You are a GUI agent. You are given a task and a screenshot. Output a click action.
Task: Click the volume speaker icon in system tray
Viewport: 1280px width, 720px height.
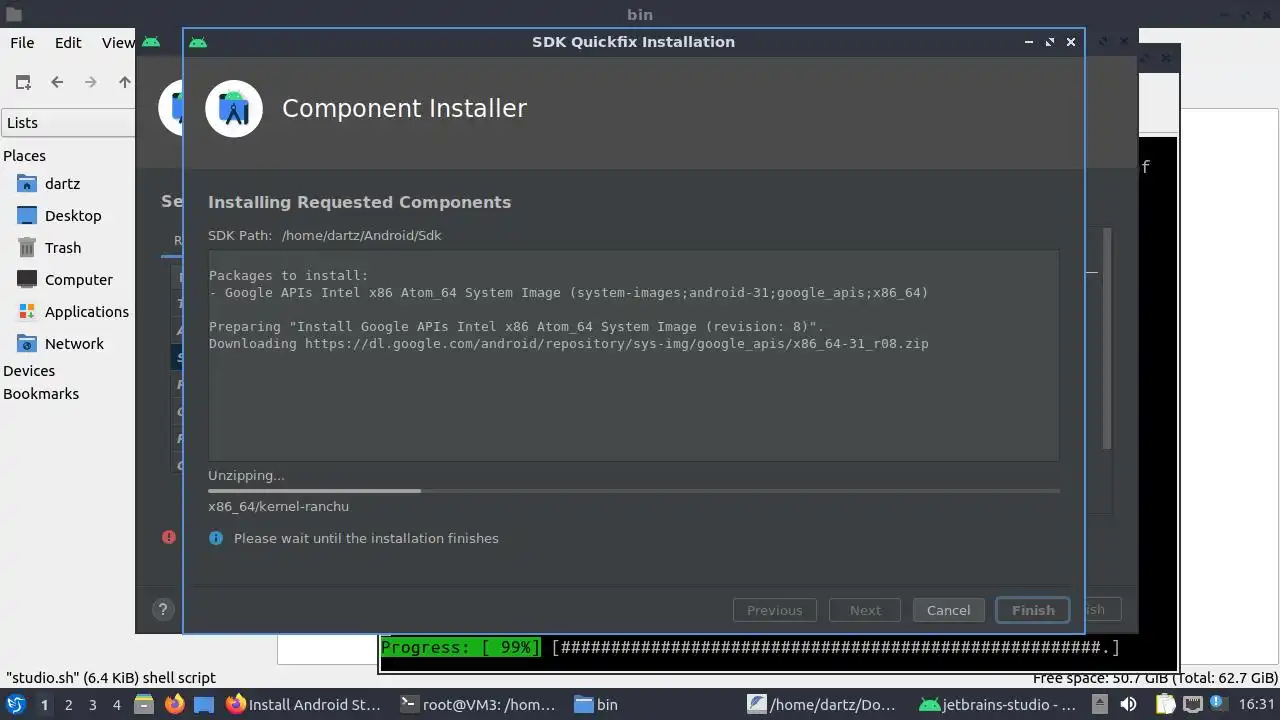click(1128, 704)
